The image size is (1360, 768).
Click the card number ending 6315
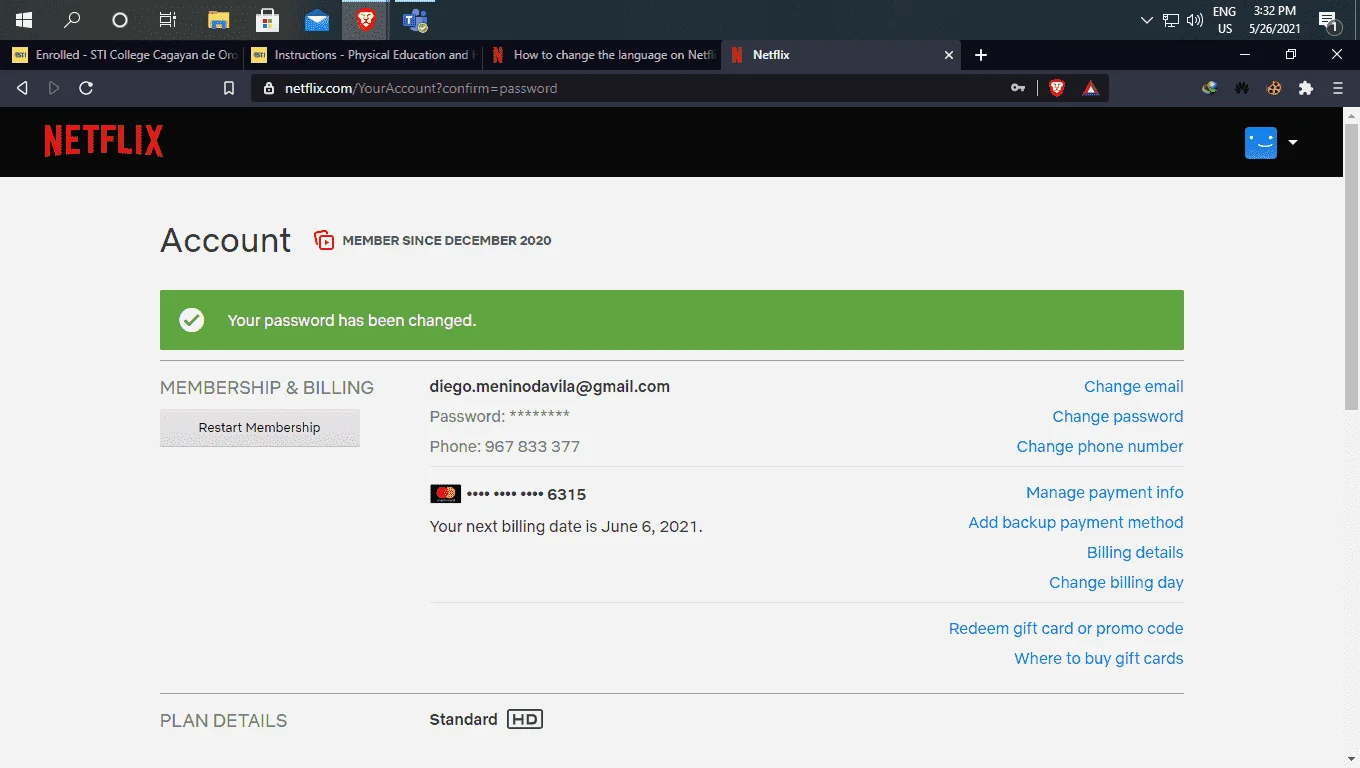526,494
